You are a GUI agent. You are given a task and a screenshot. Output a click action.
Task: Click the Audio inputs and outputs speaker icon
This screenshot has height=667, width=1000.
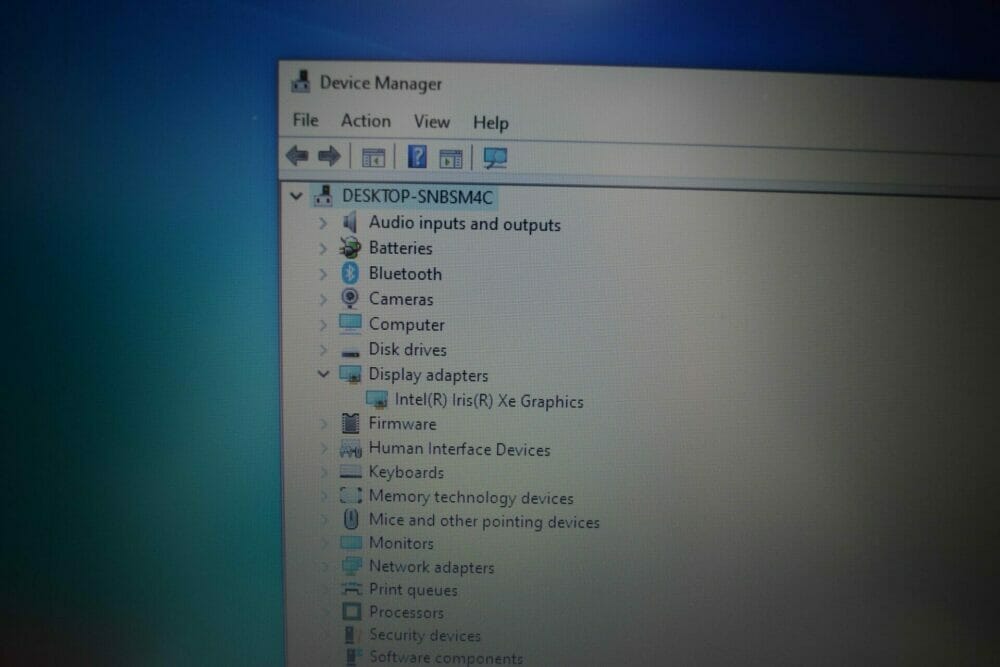pos(349,222)
